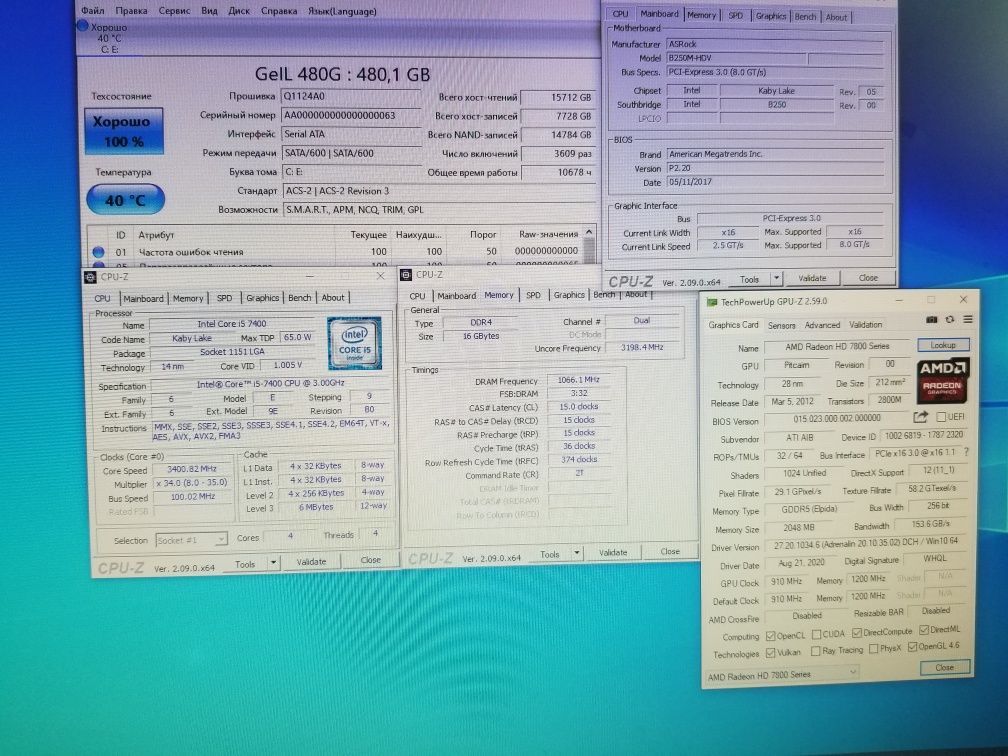Open the Сервис menu
Viewport: 1008px width, 756px height.
[174, 11]
